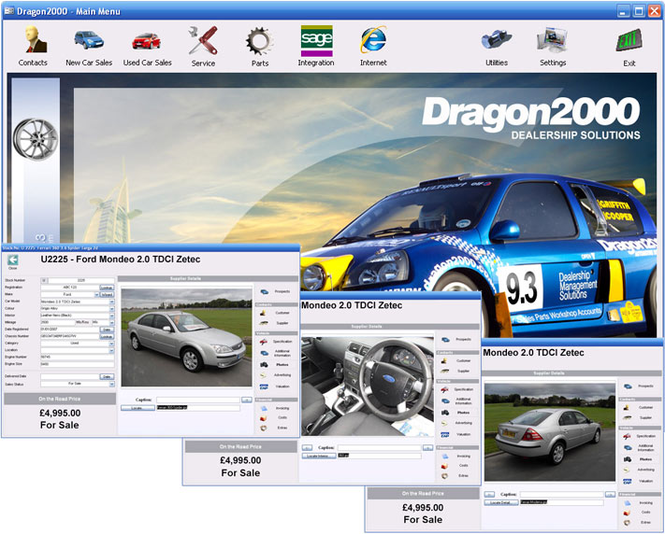665x534 pixels.
Task: Expand the Location dropdown
Action: [x=112, y=350]
